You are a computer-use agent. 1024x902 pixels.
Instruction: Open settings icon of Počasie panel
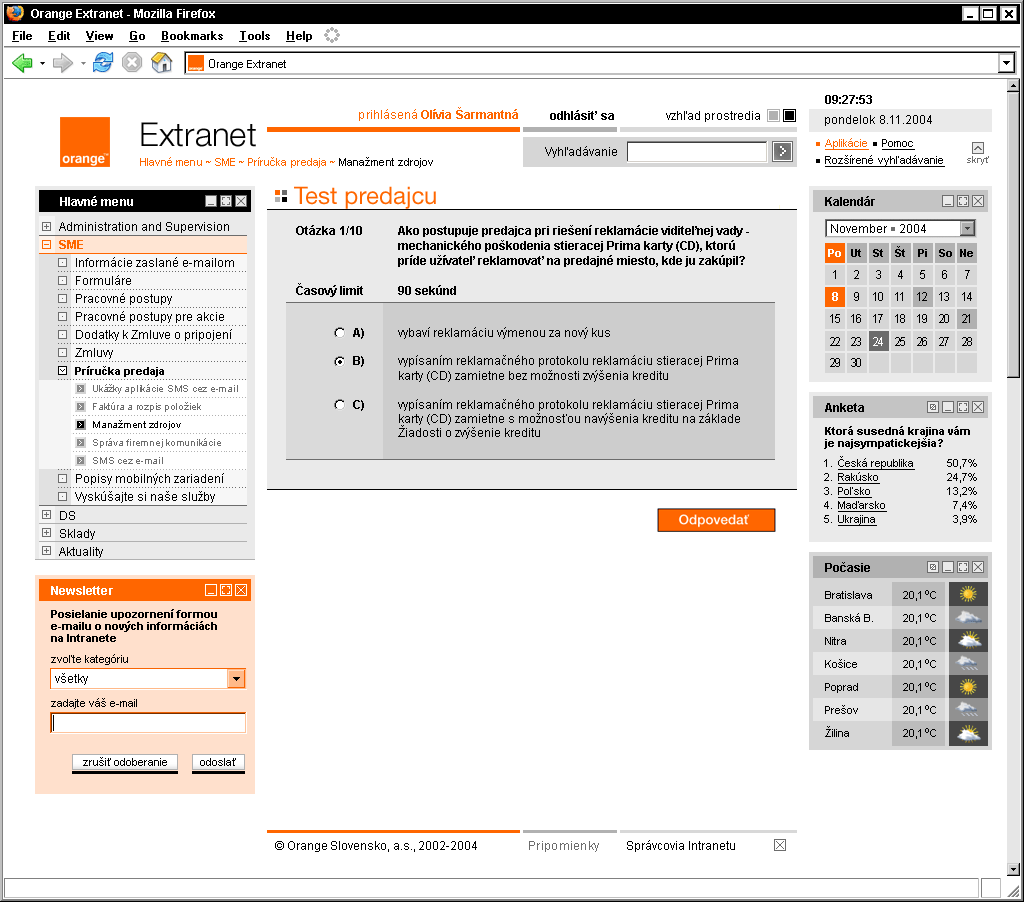[933, 568]
